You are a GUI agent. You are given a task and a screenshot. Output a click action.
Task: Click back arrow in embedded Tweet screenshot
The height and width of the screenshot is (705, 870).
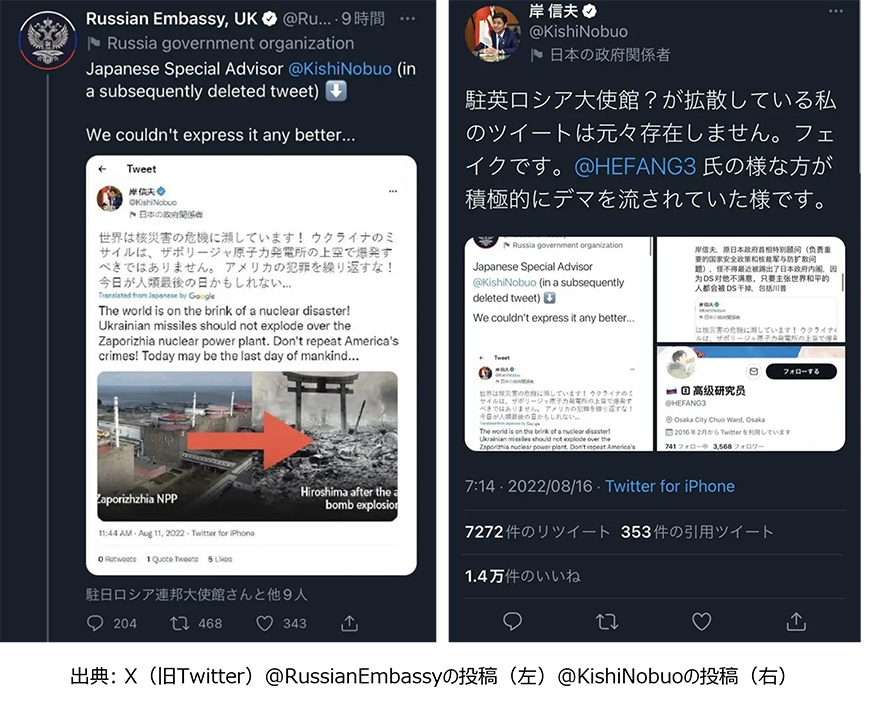(x=102, y=169)
